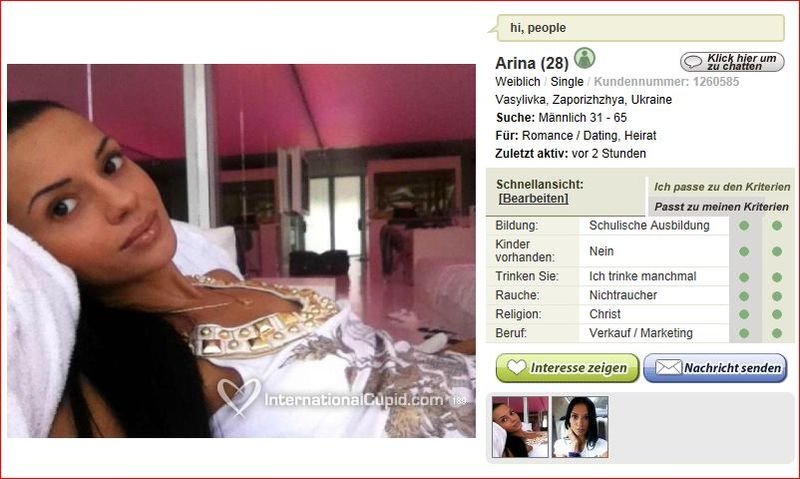Viewport: 800px width, 479px height.
Task: Open Klick hier um zu chatten button
Action: [732, 62]
